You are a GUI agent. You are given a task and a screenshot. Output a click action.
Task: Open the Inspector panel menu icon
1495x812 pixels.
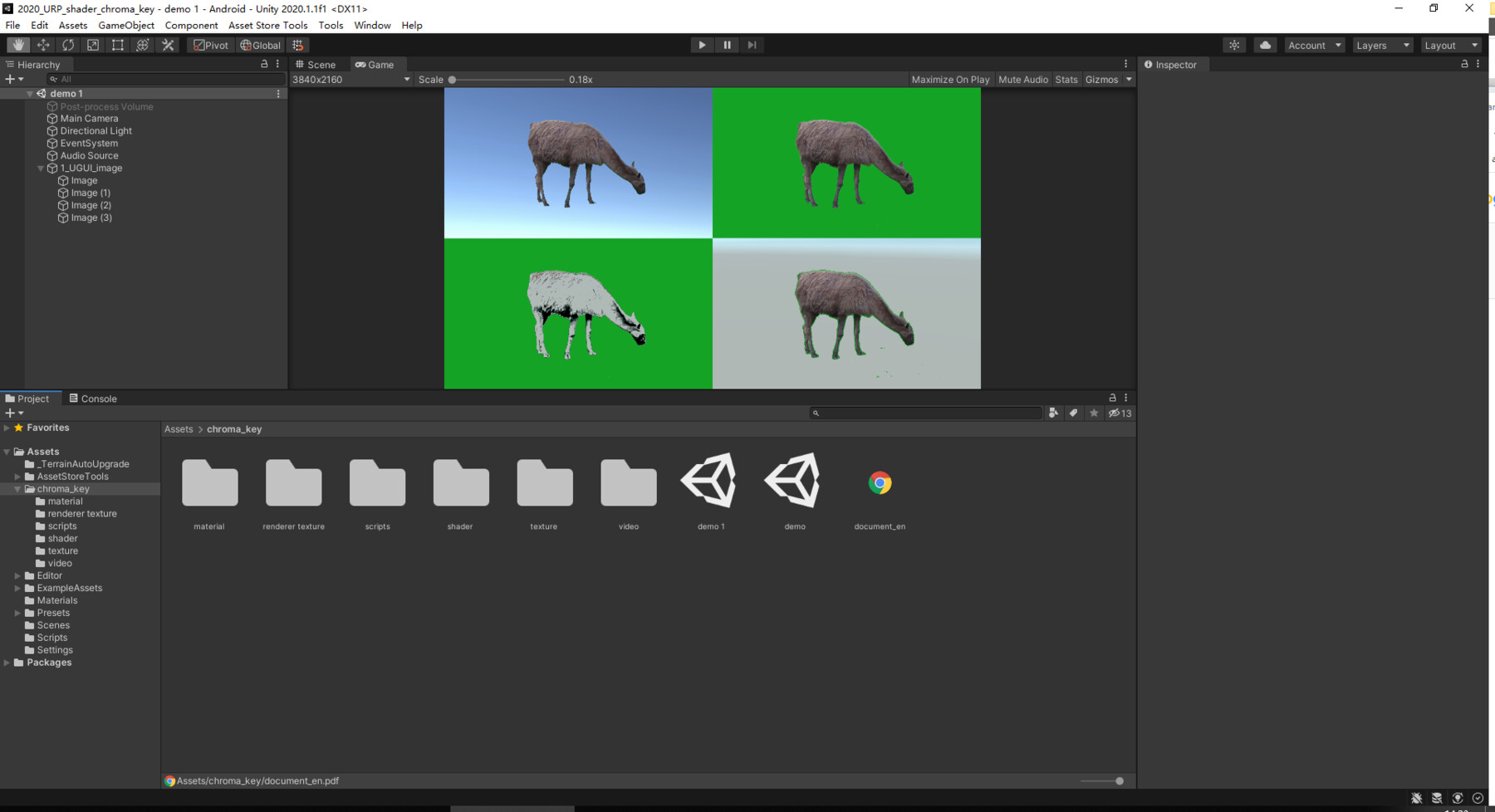1478,64
